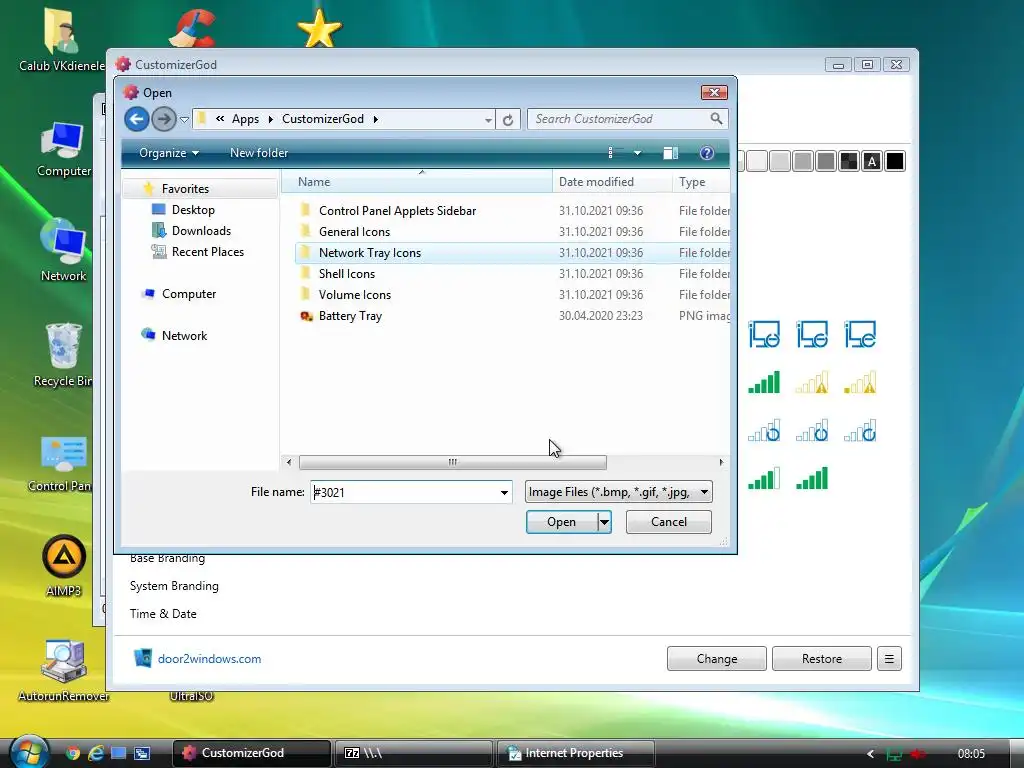Select Desktop under Favorites
1024x768 pixels.
tap(193, 210)
